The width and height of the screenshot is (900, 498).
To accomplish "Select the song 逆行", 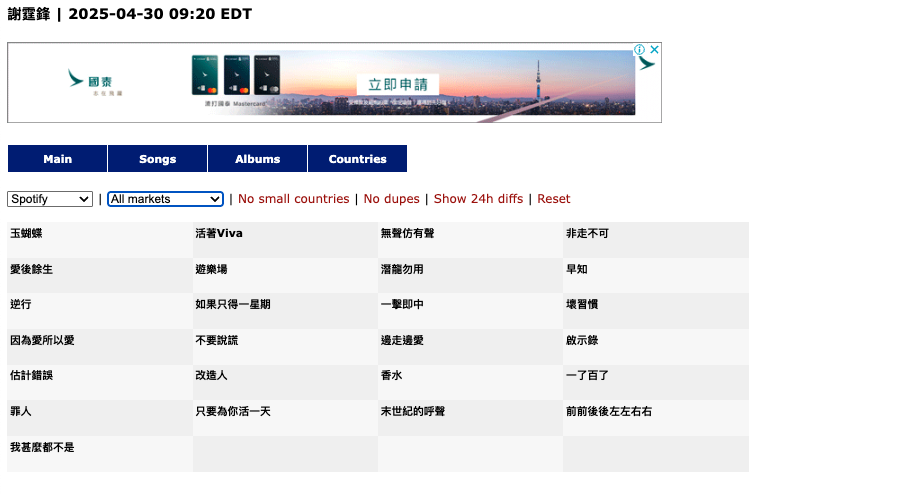I will pyautogui.click(x=21, y=304).
